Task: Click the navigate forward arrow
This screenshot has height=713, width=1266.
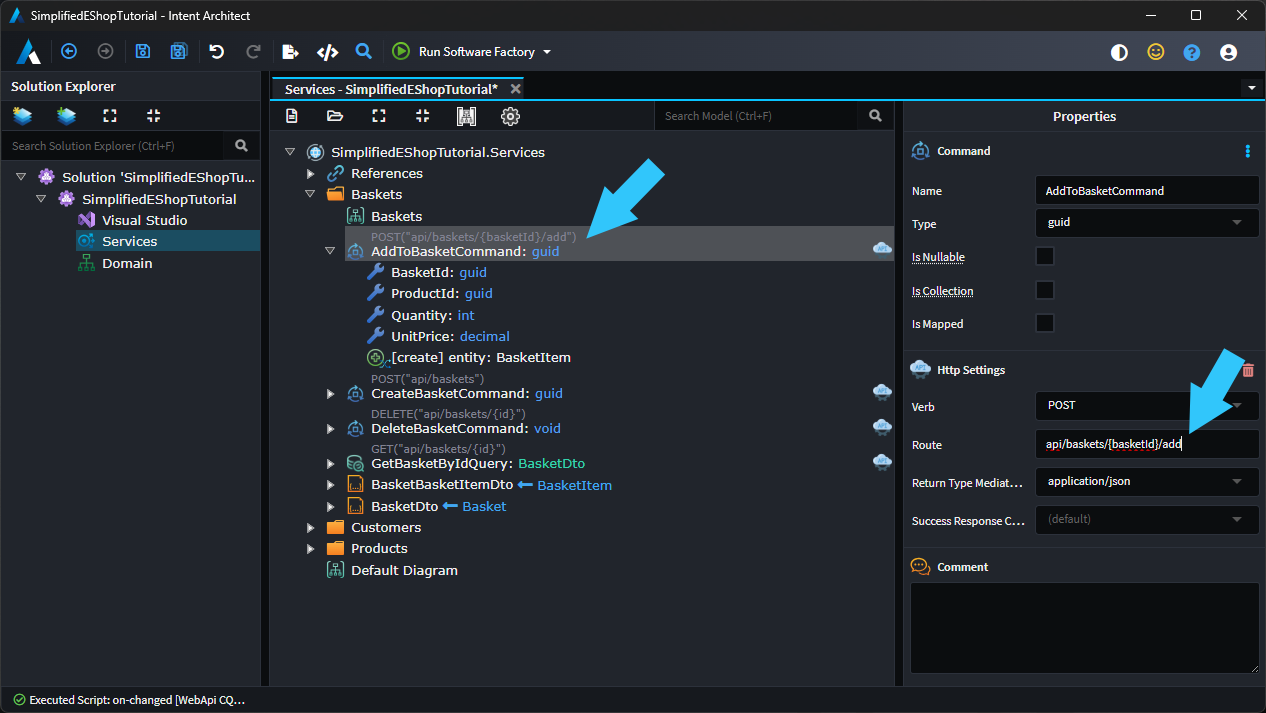Action: click(x=105, y=51)
